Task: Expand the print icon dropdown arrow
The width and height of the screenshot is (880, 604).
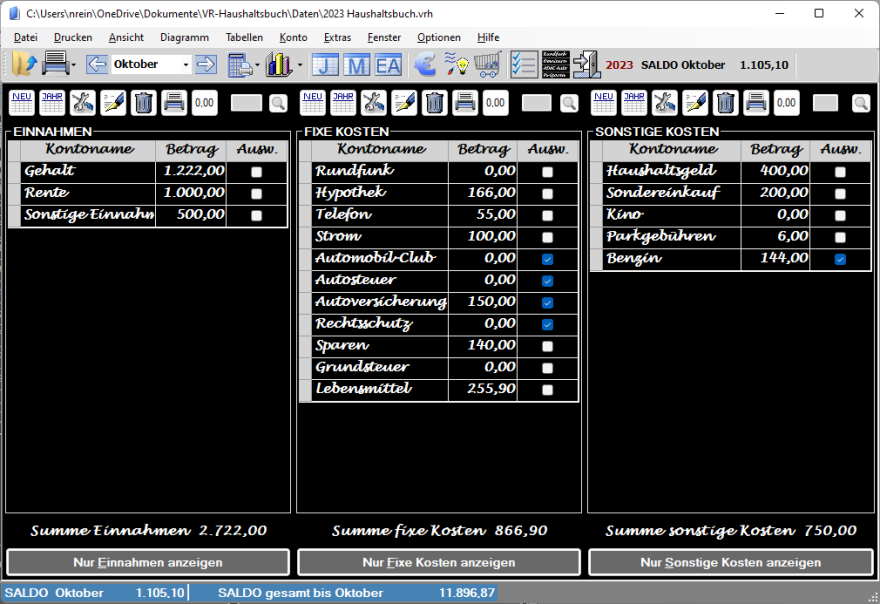Action: (73, 66)
